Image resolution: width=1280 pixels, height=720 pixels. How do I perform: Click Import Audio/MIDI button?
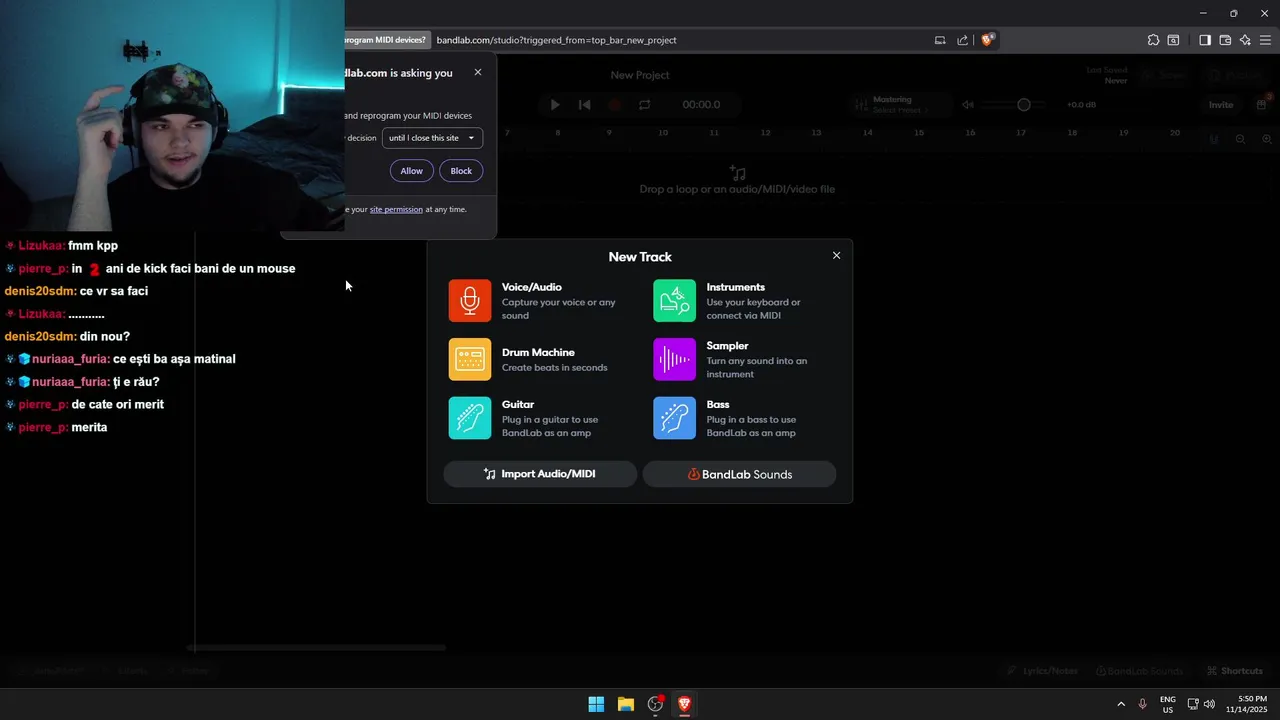tap(540, 474)
